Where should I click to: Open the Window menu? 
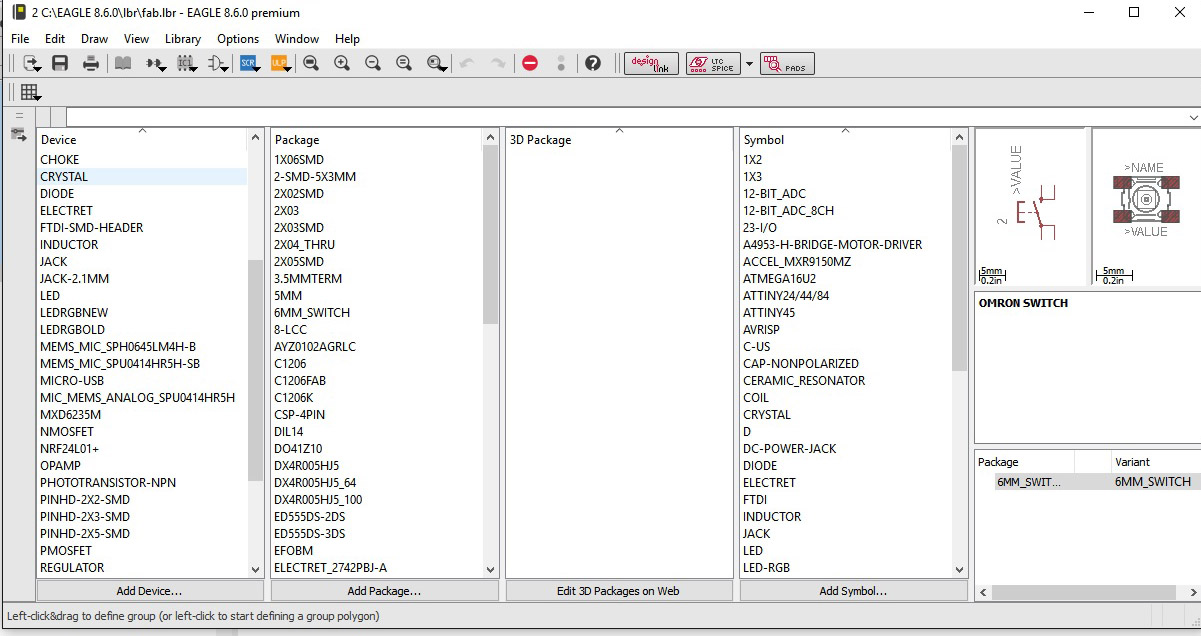coord(297,39)
